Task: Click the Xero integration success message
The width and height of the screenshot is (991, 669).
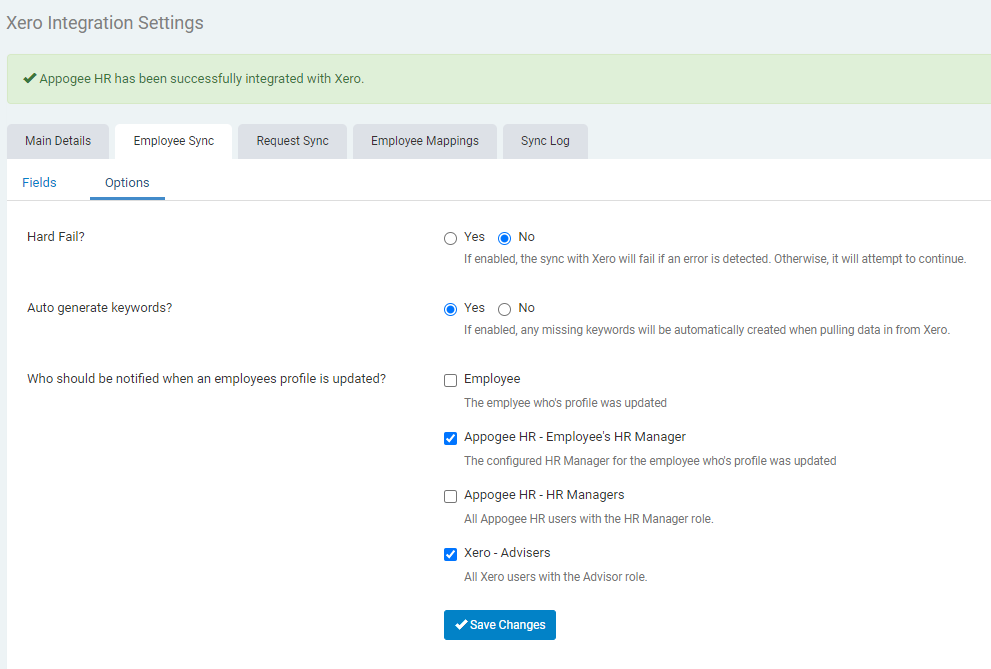Action: (200, 78)
